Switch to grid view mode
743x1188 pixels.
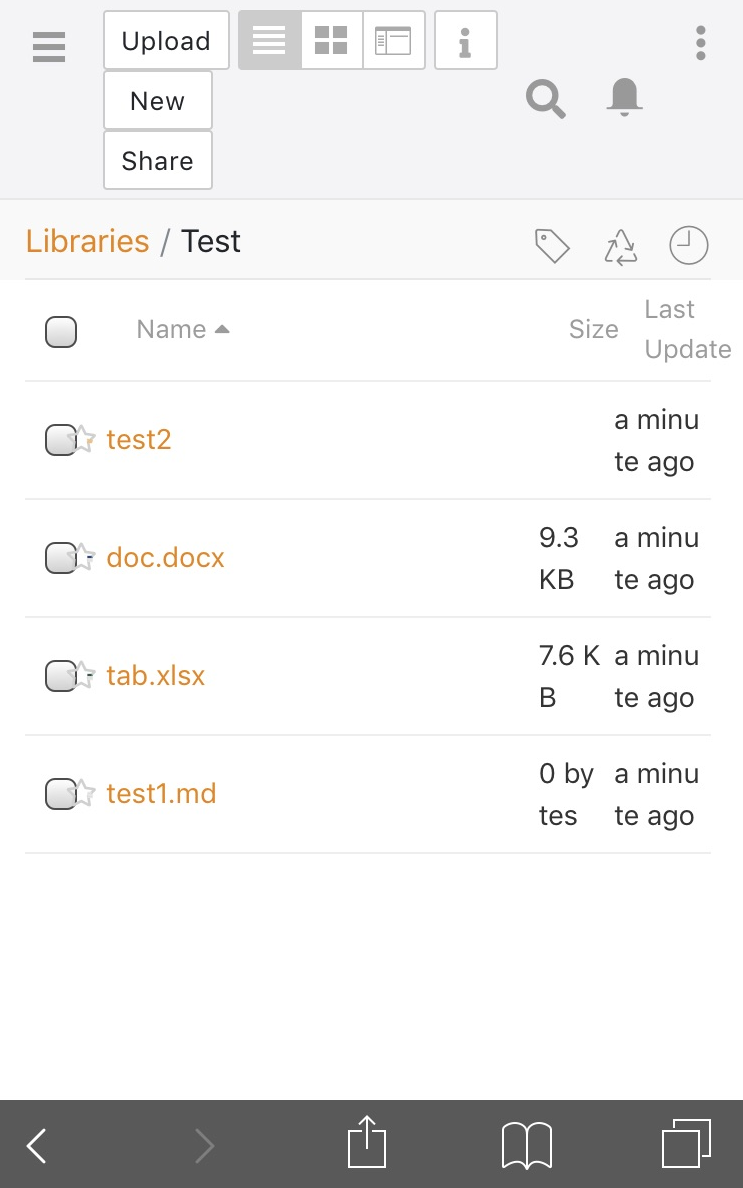(331, 40)
